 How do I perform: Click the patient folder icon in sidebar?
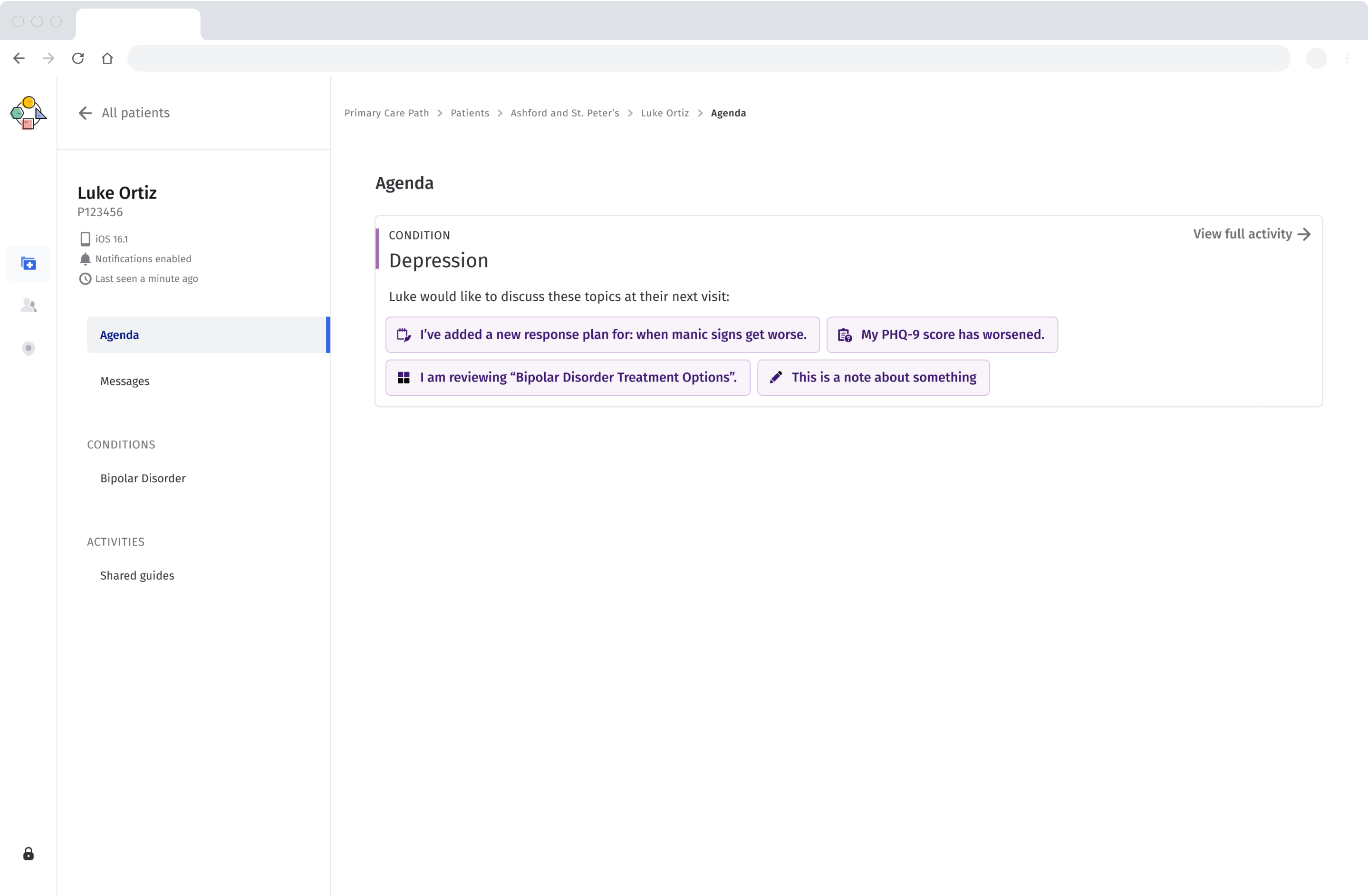tap(28, 264)
